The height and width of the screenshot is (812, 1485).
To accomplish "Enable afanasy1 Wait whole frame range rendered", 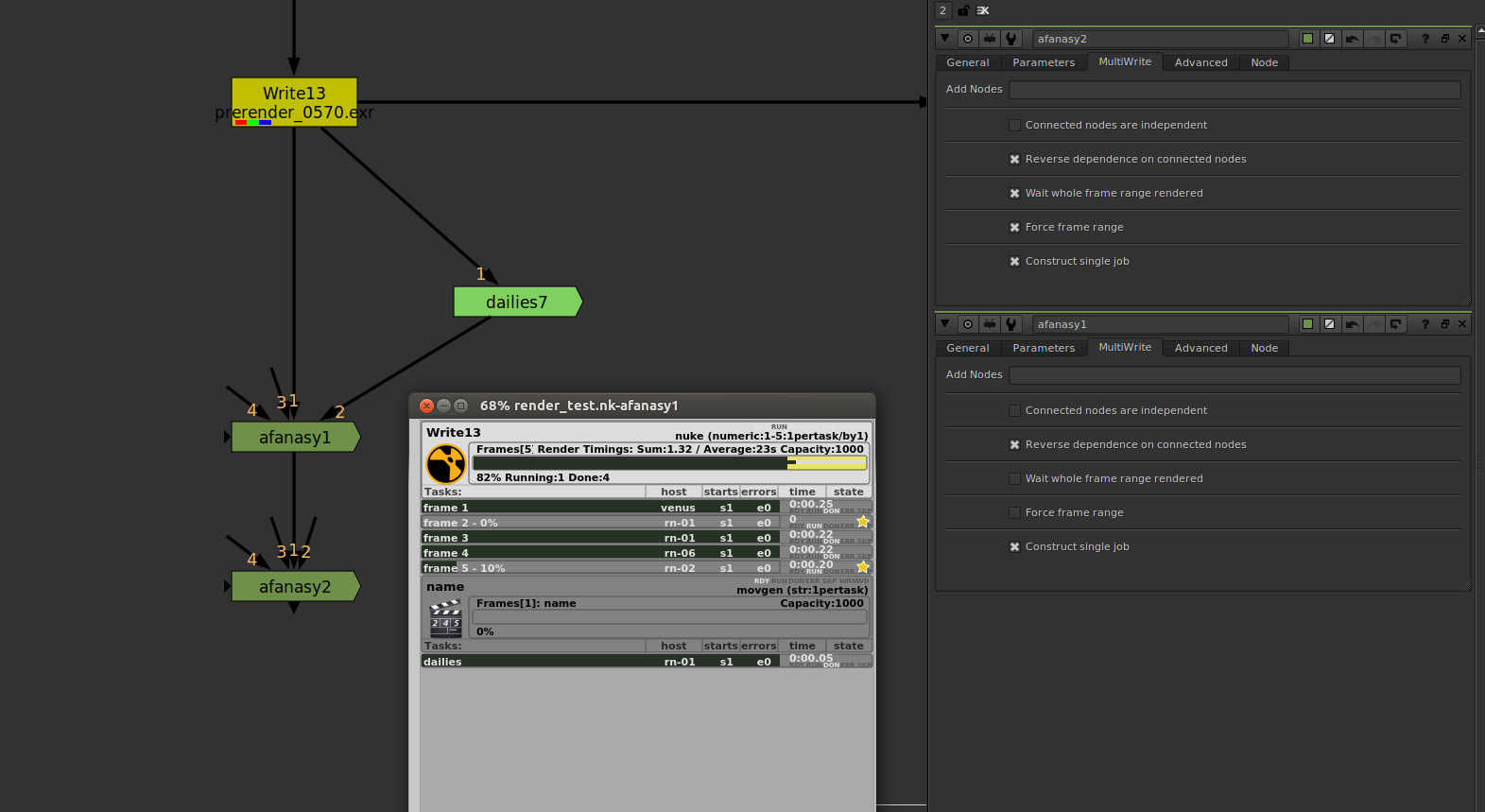I will pyautogui.click(x=1014, y=478).
